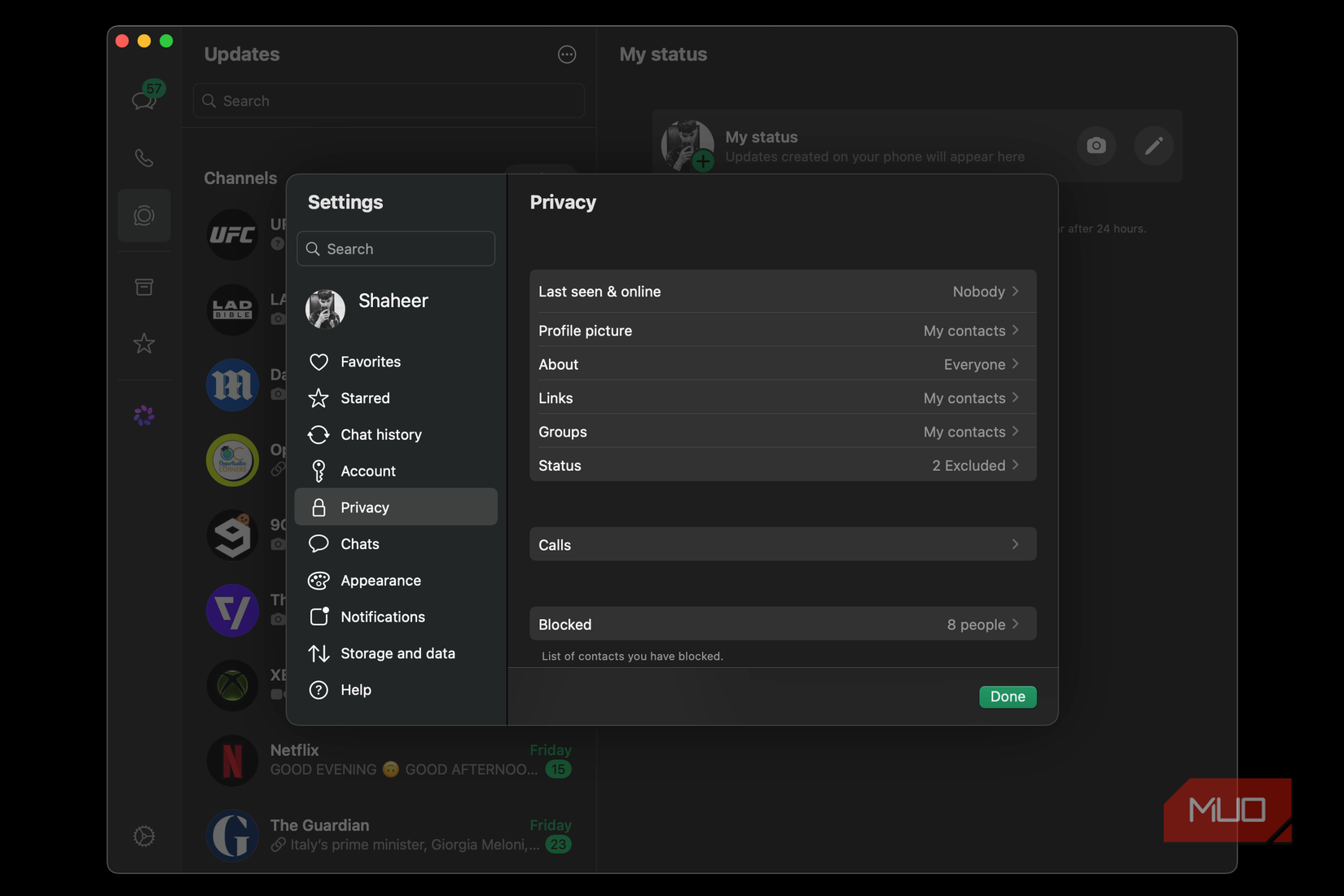Screen dimensions: 1344x896
Task: Click The Guardian unread badge 23
Action: 558,845
